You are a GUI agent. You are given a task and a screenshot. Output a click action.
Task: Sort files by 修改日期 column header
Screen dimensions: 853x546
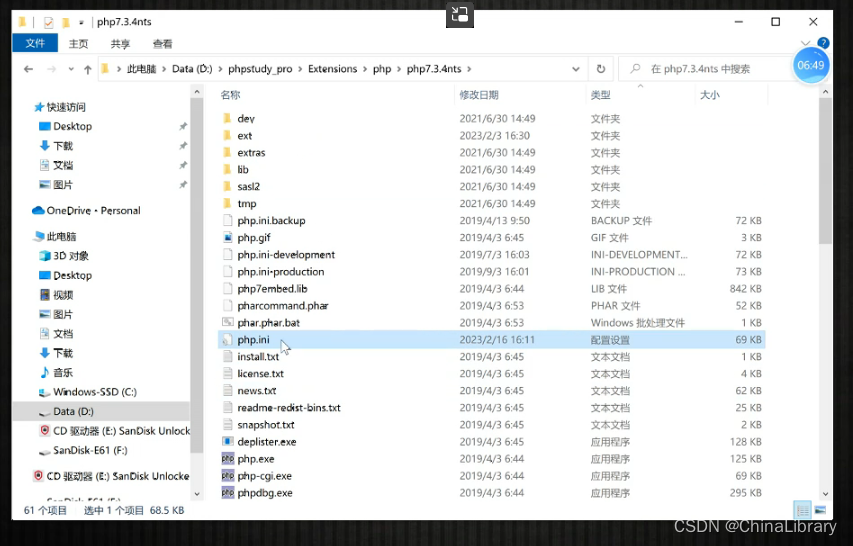coord(479,95)
